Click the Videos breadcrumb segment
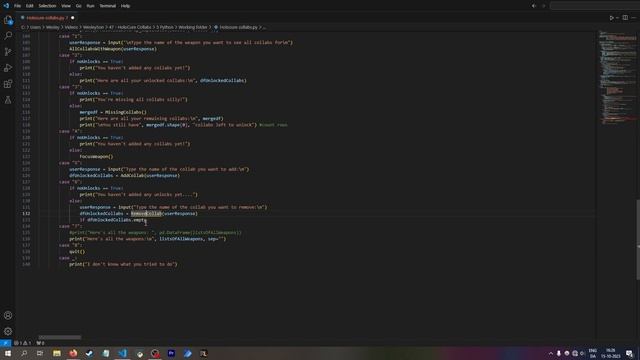This screenshot has width=640, height=360. (71, 27)
